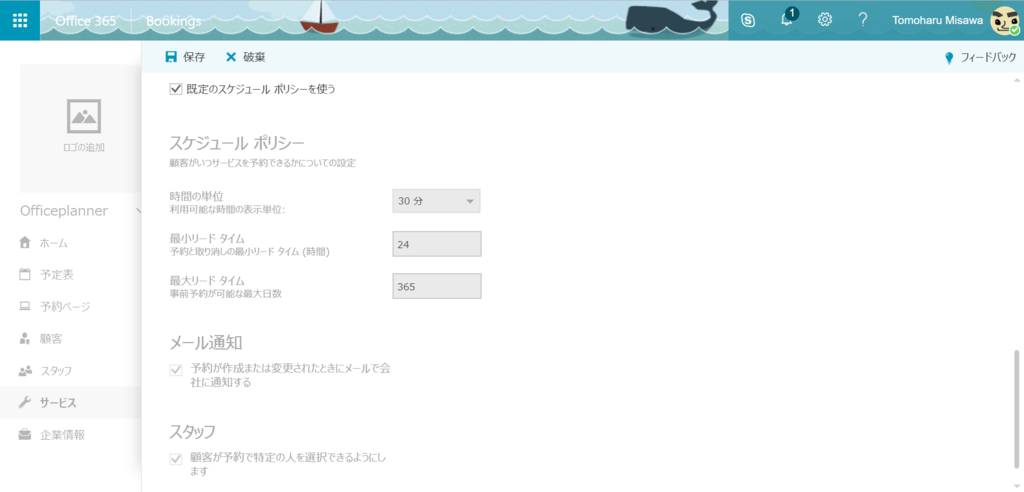Click the user avatar picture
The height and width of the screenshot is (492, 1024).
coord(1004,21)
